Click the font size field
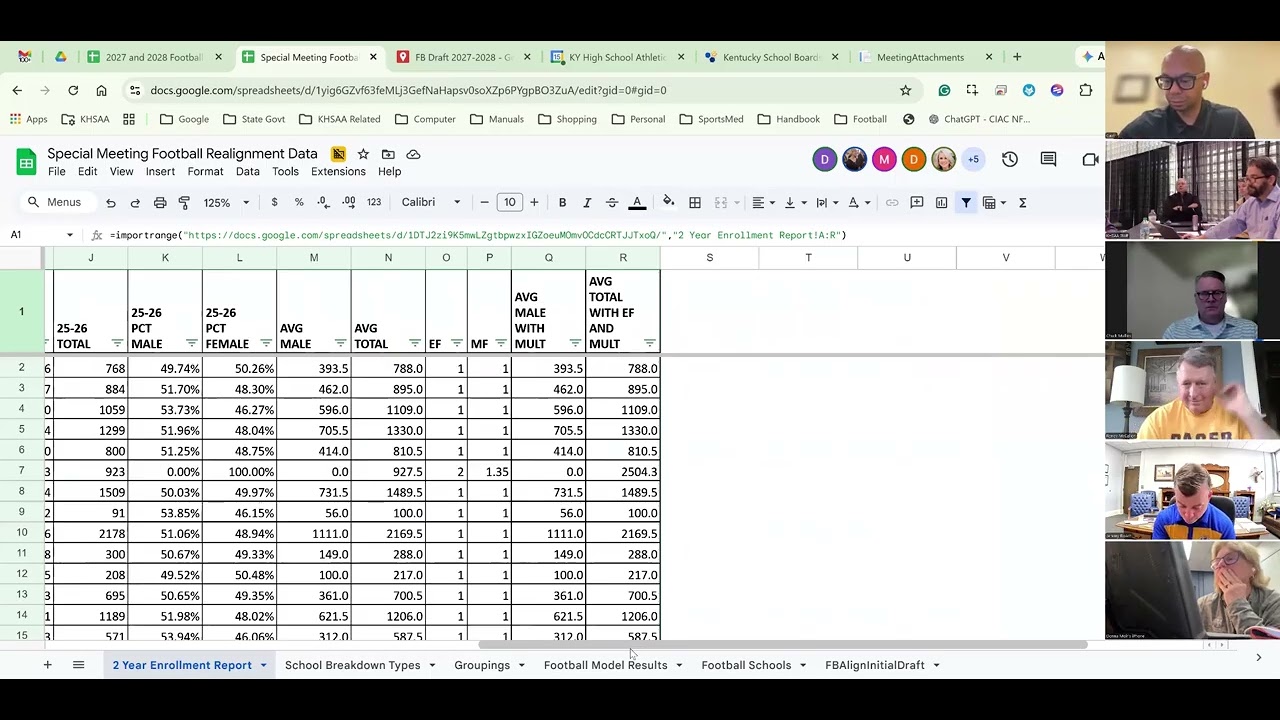The image size is (1280, 720). pyautogui.click(x=509, y=202)
